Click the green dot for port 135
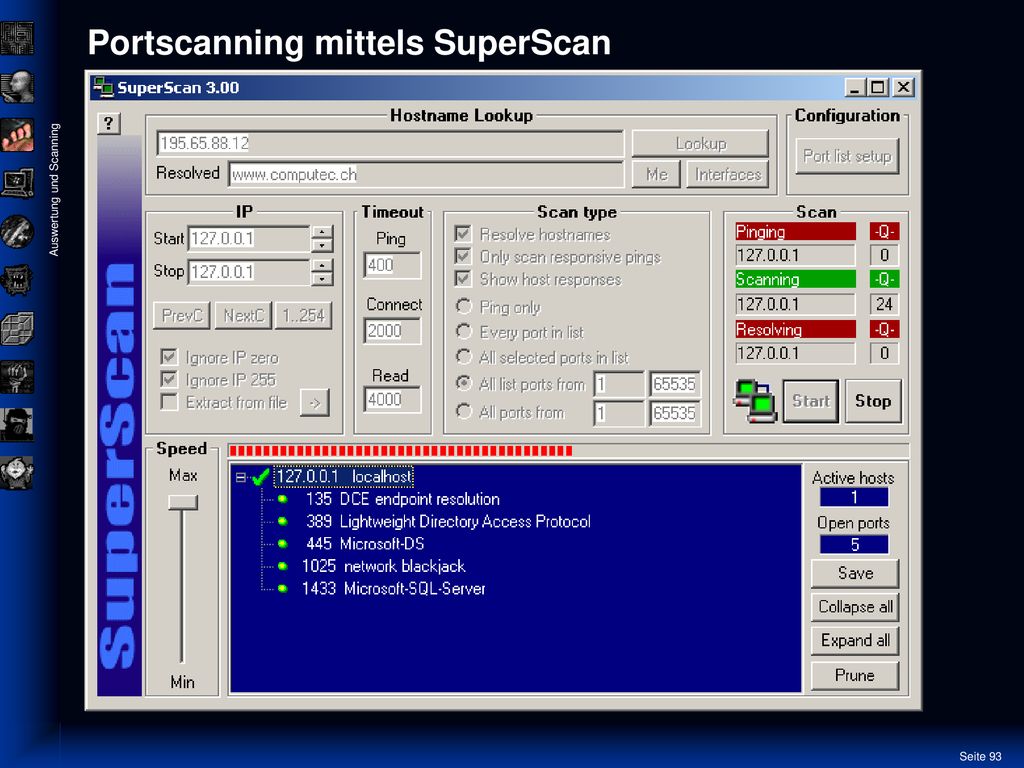 [283, 500]
